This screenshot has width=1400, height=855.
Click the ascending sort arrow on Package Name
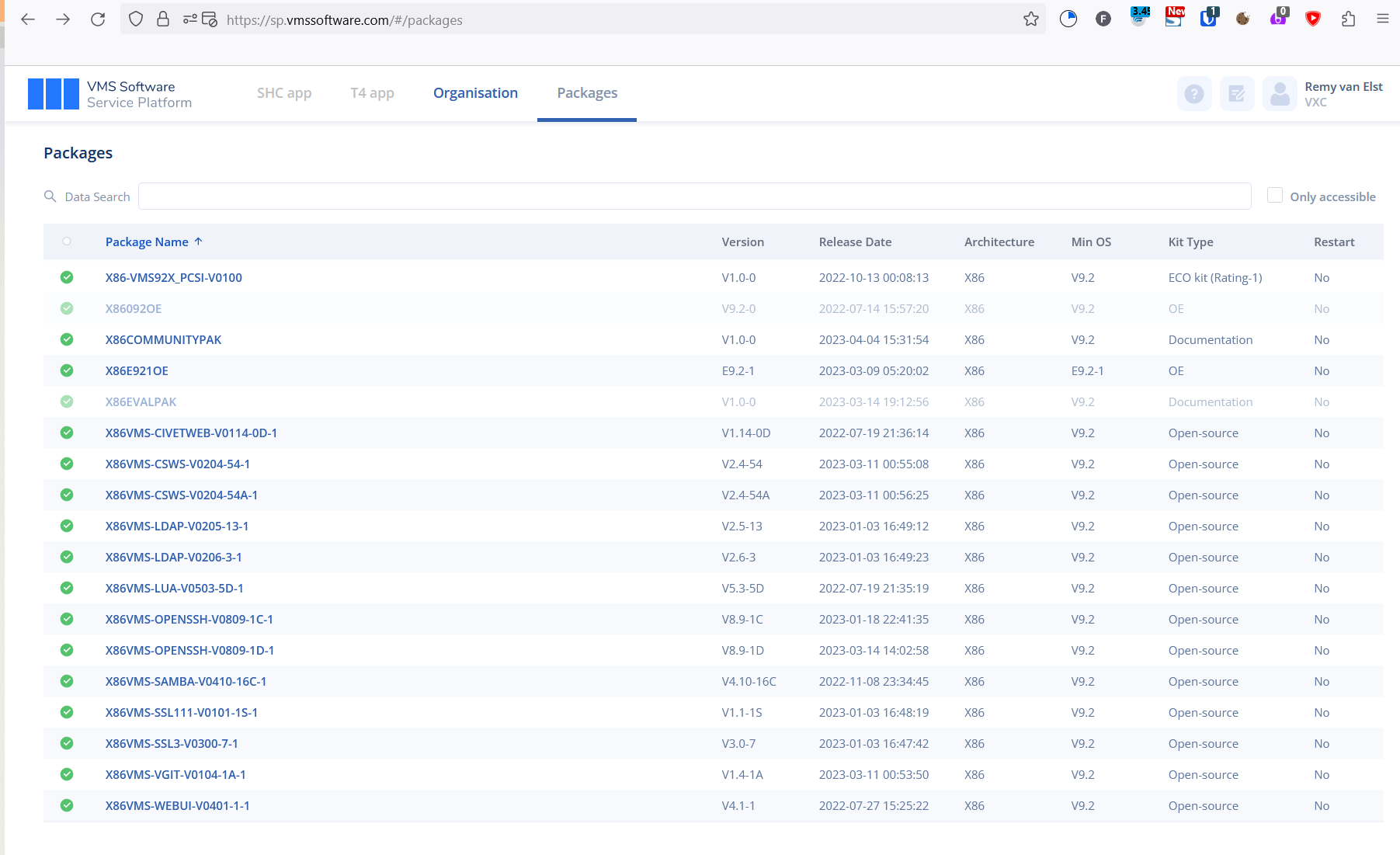pos(200,241)
